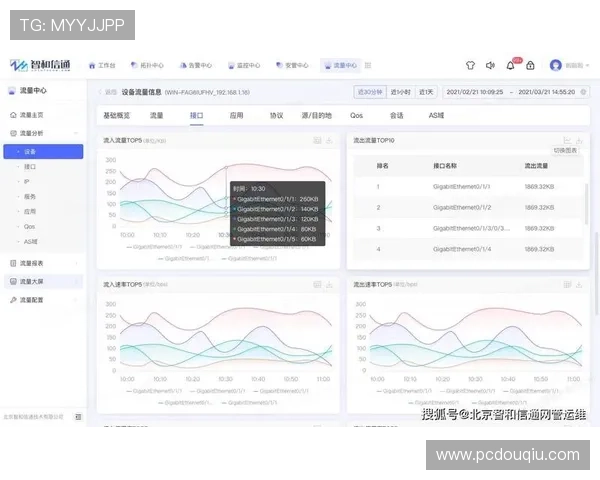
Task: Open the notification bell with red badge
Action: click(x=510, y=65)
